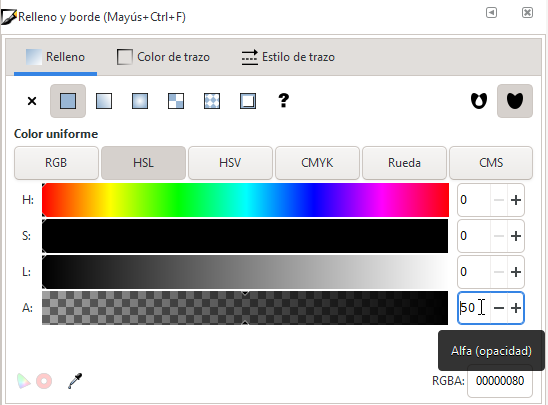This screenshot has height=405, width=548.
Task: Click the unset paint question mark
Action: pyautogui.click(x=283, y=101)
